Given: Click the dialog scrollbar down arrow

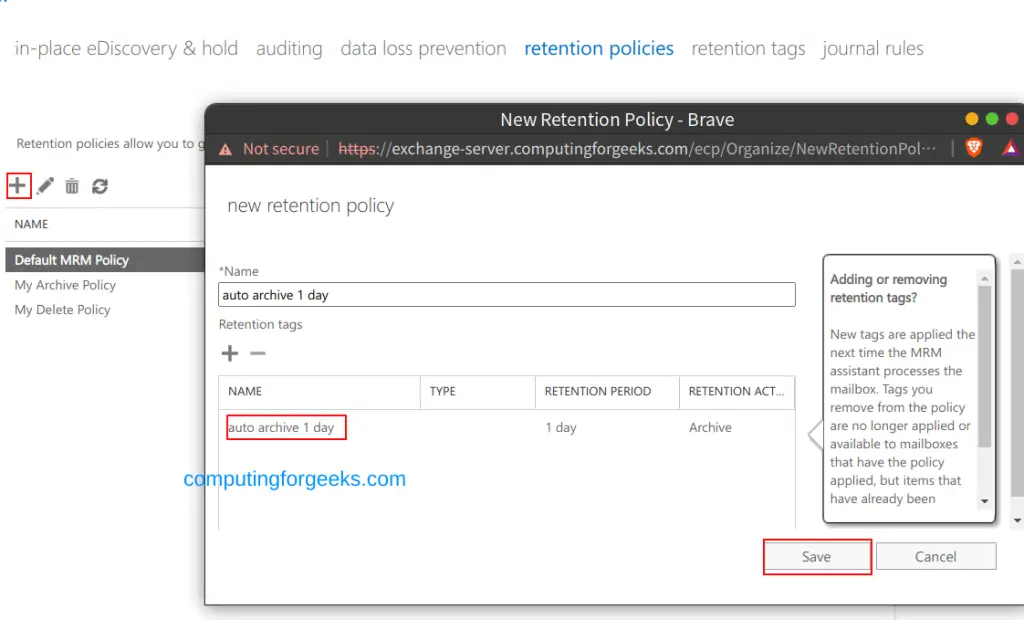Looking at the screenshot, I should (1017, 521).
